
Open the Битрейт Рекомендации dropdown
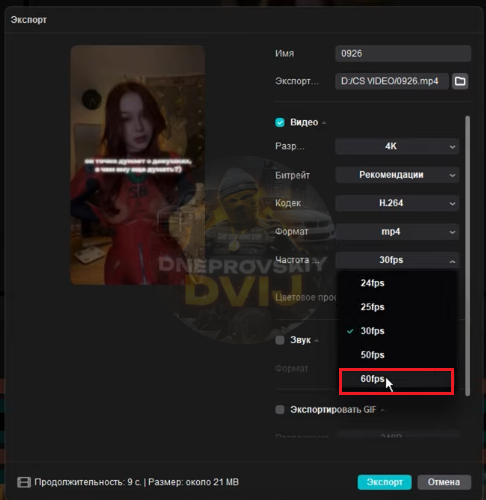(397, 175)
